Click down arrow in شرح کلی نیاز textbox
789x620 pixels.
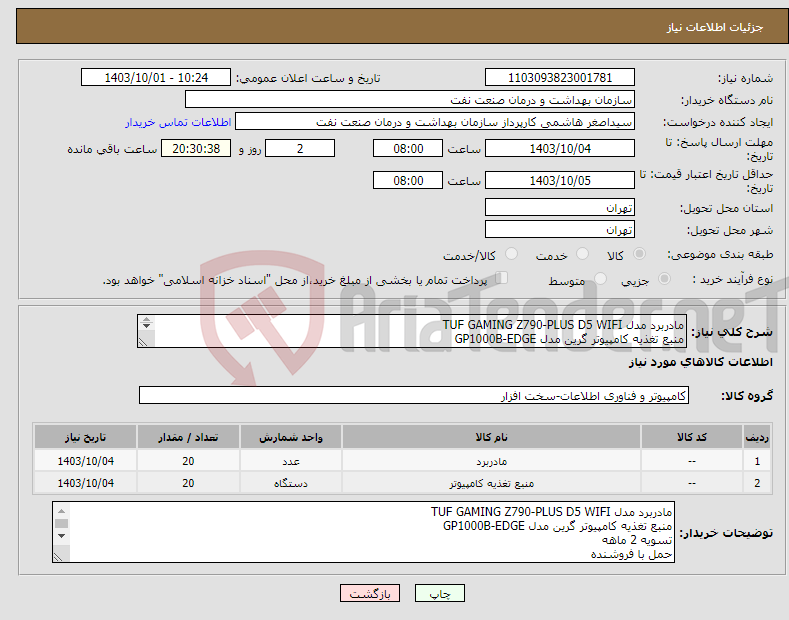[x=146, y=326]
